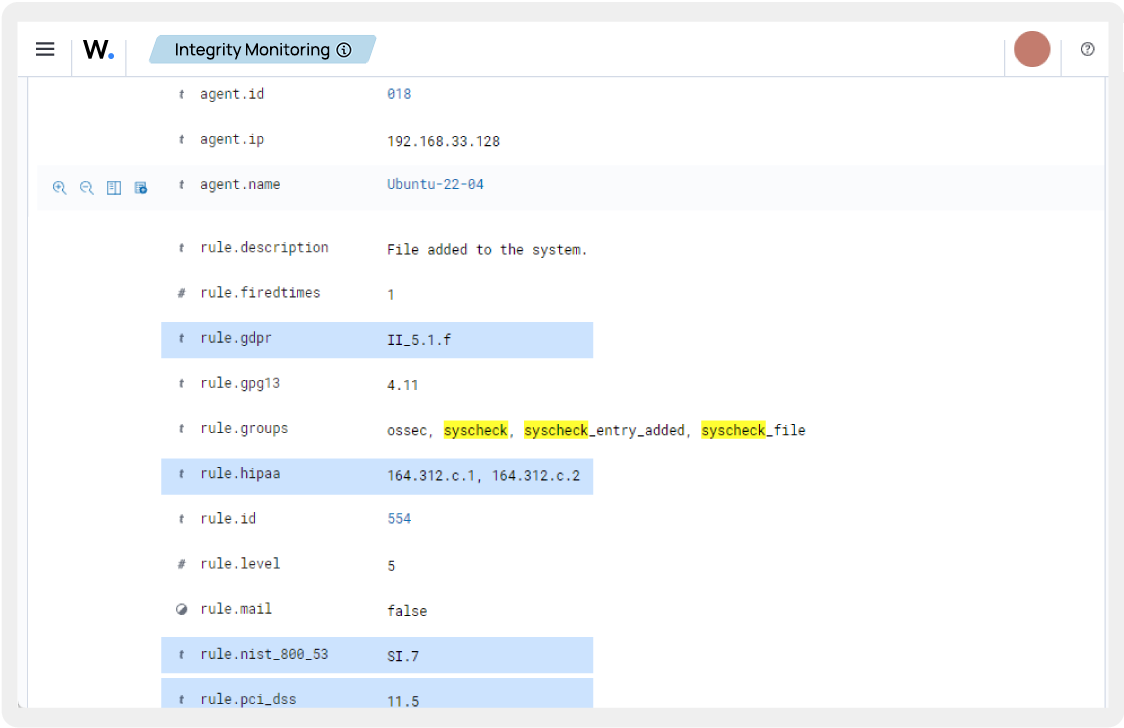1124x728 pixels.
Task: Open the help question mark icon
Action: (x=1087, y=49)
